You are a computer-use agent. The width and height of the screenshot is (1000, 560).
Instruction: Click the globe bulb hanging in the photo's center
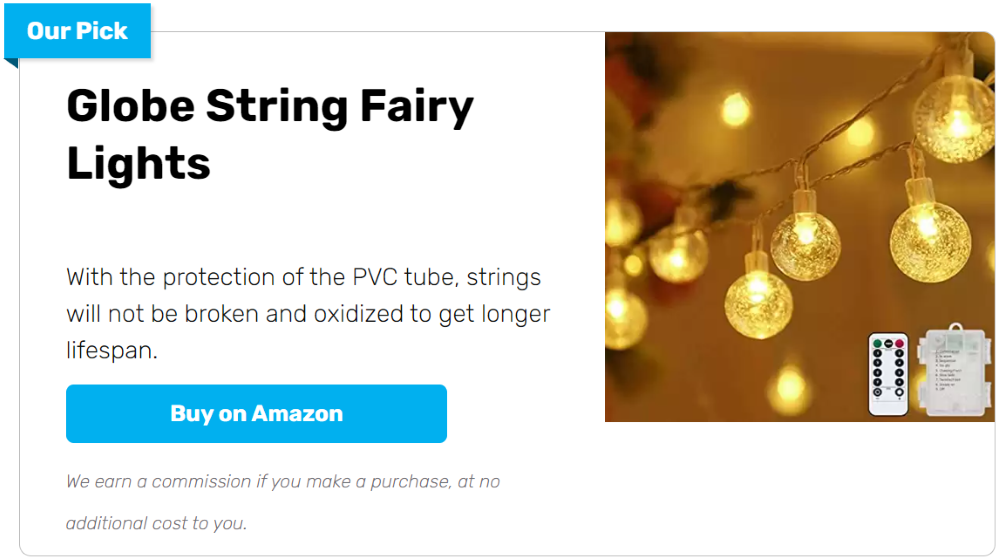pos(805,246)
